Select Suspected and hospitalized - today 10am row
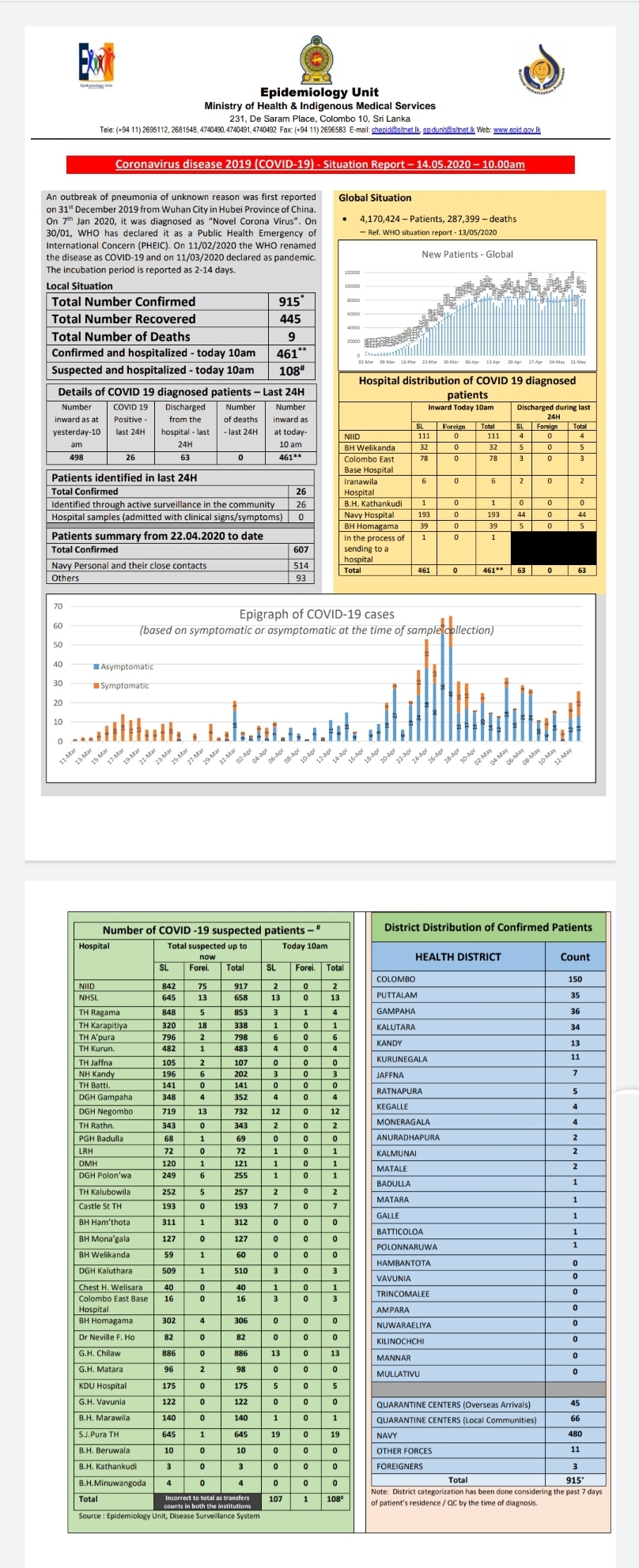 (x=180, y=370)
